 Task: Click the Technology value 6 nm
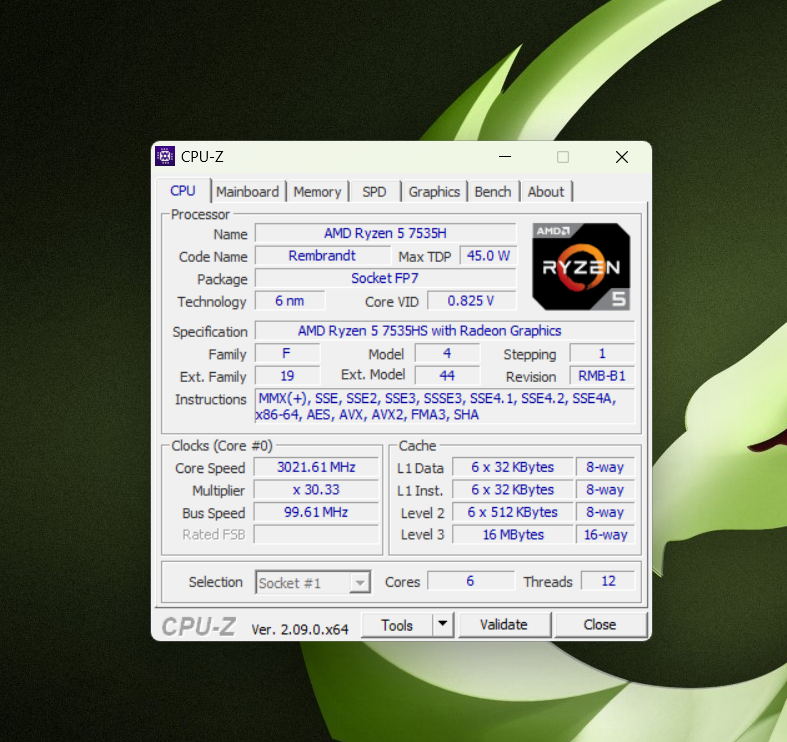point(290,301)
